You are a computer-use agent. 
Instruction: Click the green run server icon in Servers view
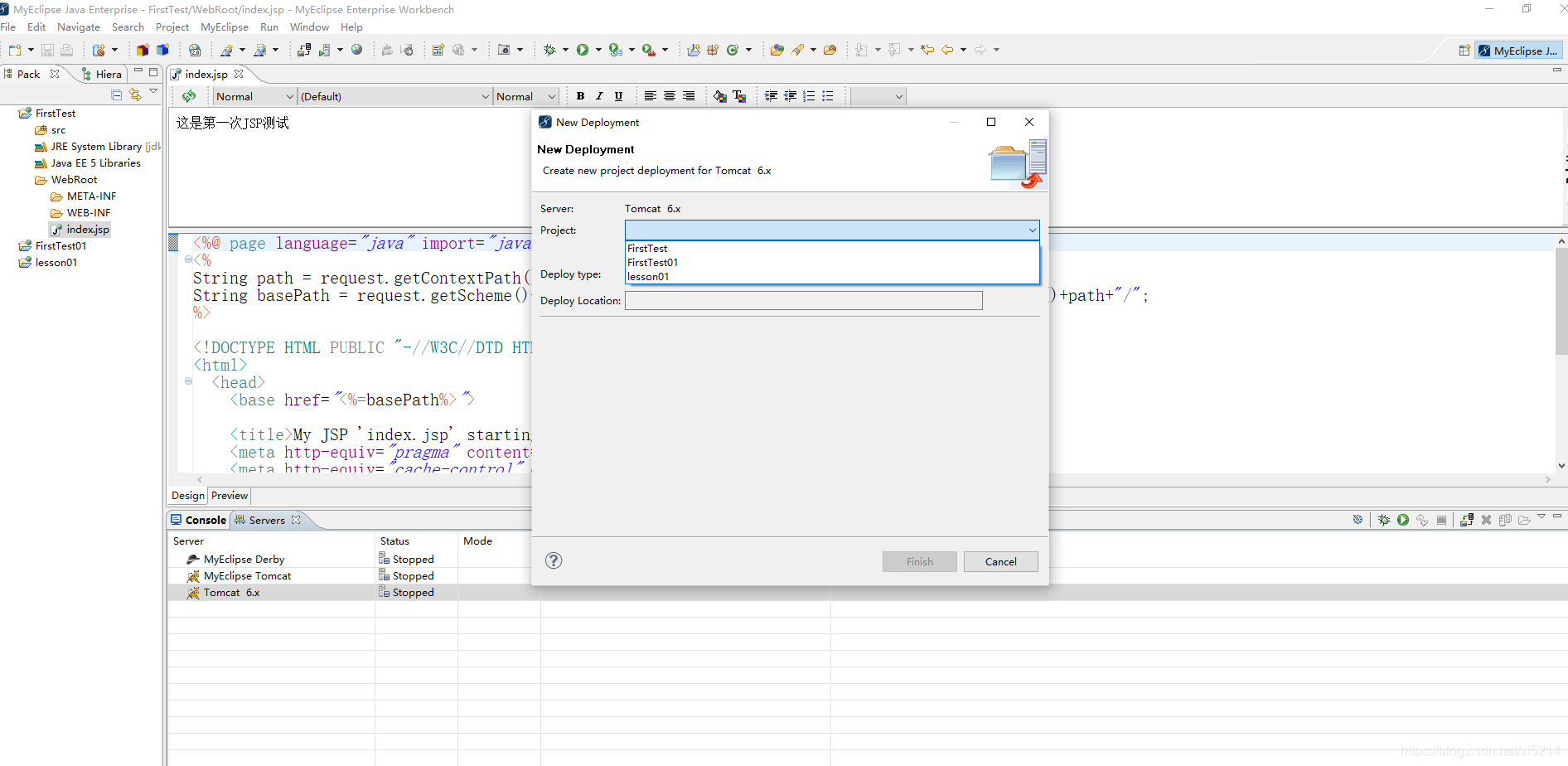point(1403,520)
